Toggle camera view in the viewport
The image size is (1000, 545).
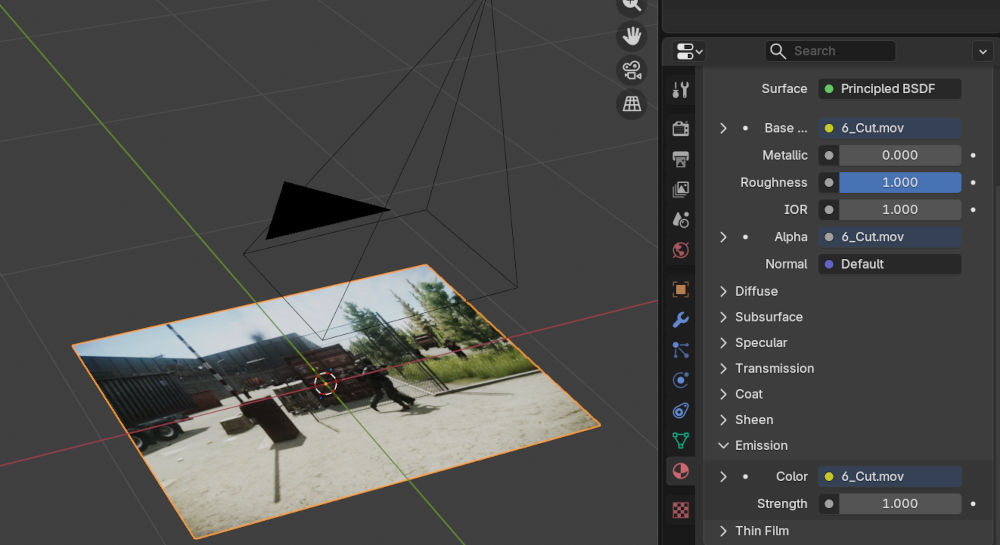[x=631, y=70]
